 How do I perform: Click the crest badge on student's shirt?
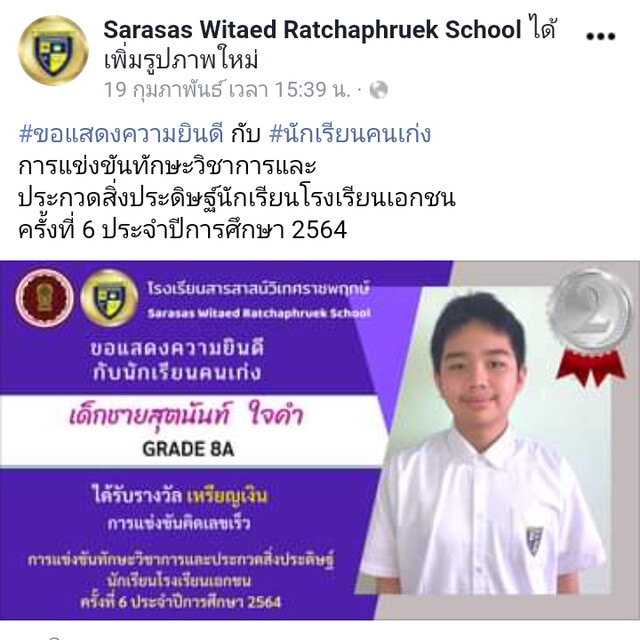click(534, 541)
